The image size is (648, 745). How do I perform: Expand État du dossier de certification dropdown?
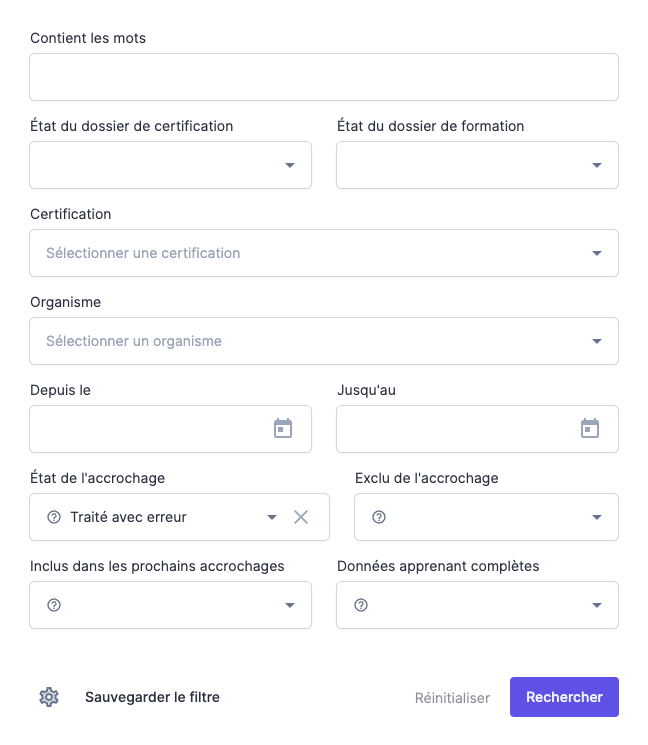click(290, 165)
